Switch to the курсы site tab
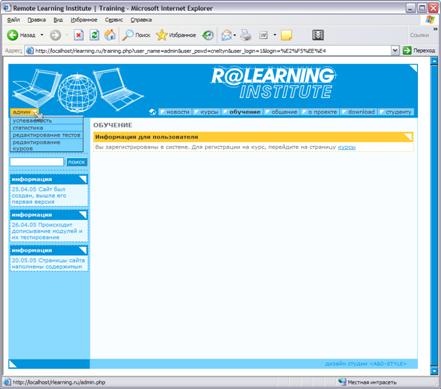Viewport: 441px width, 389px height. tap(209, 112)
